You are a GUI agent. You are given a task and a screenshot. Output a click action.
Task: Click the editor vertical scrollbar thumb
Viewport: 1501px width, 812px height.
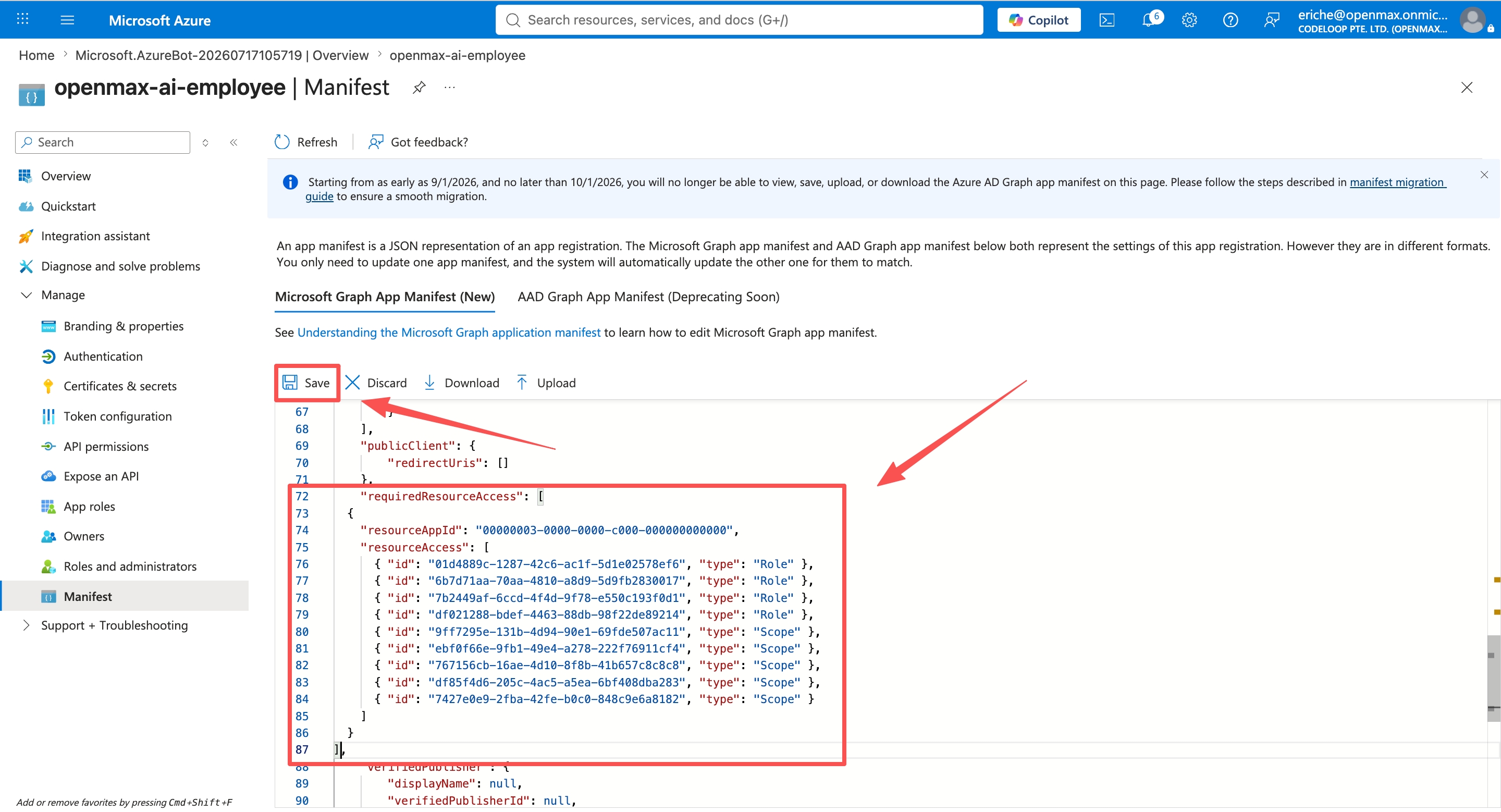click(1493, 679)
